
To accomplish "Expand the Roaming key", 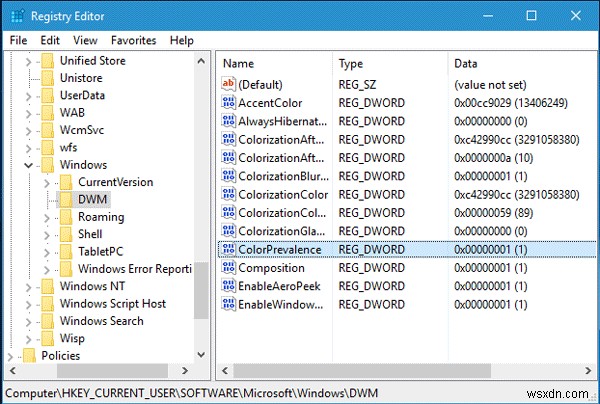I will 47,218.
